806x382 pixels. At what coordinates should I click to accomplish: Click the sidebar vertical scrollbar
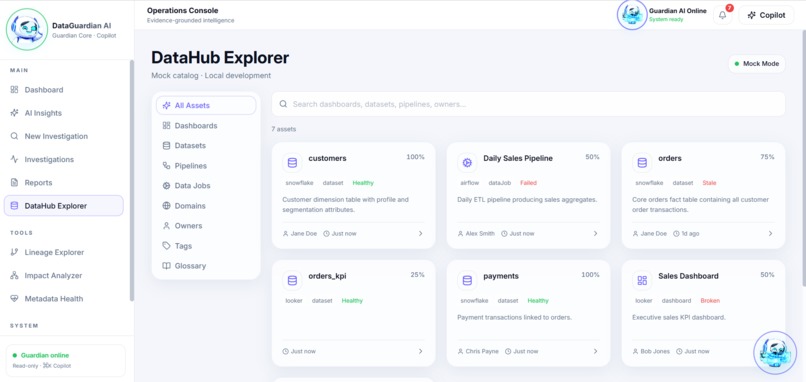point(132,180)
